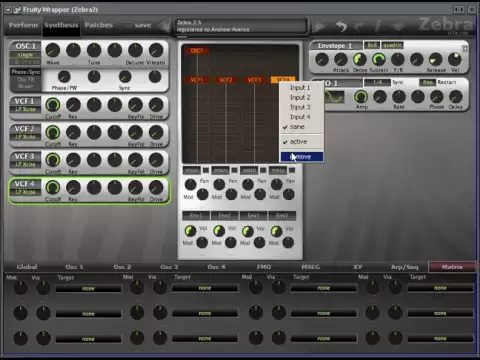The height and width of the screenshot is (360, 480).
Task: Switch to the Perform tab
Action: point(23,25)
